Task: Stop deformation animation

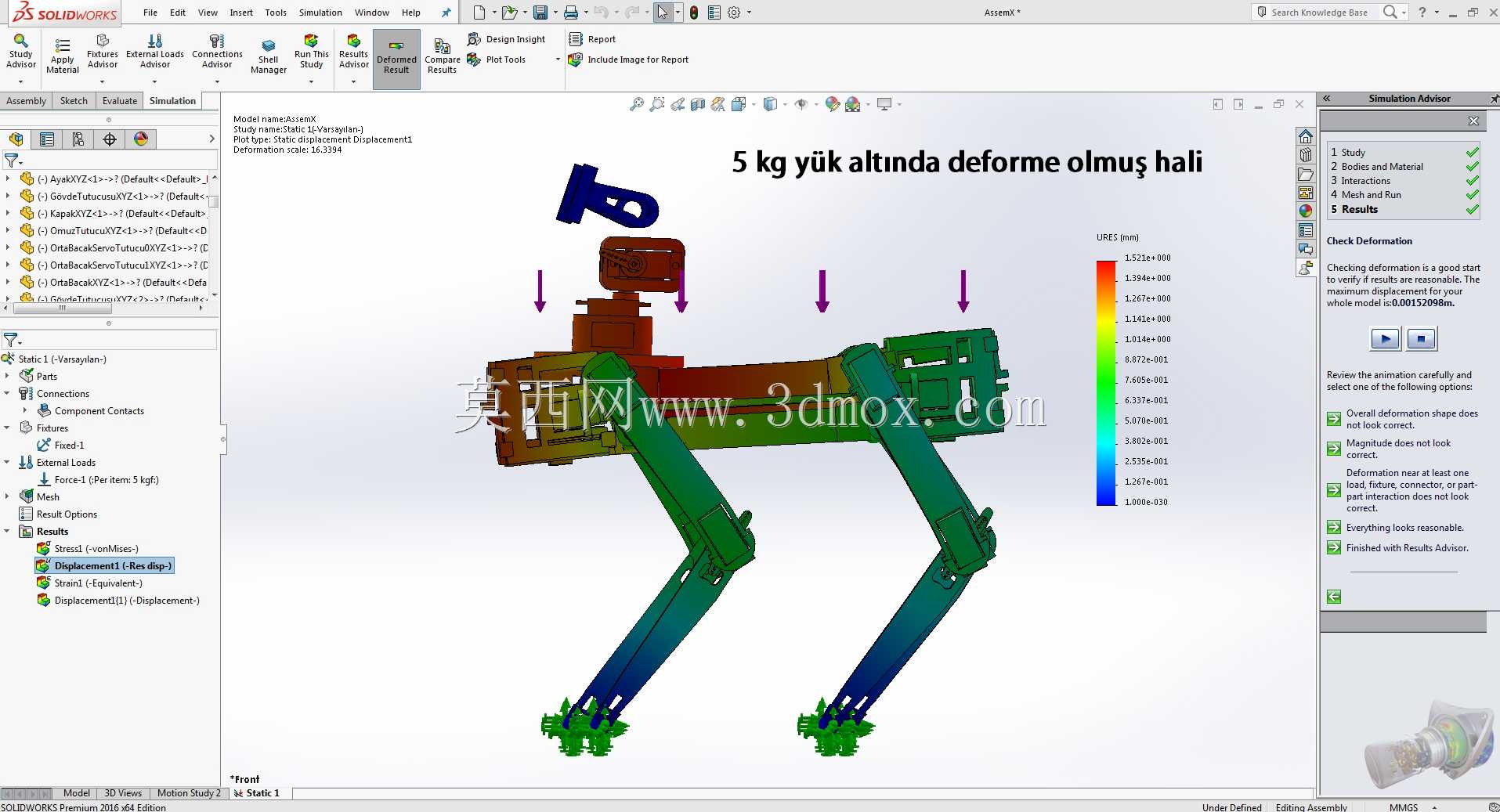Action: (x=1421, y=339)
